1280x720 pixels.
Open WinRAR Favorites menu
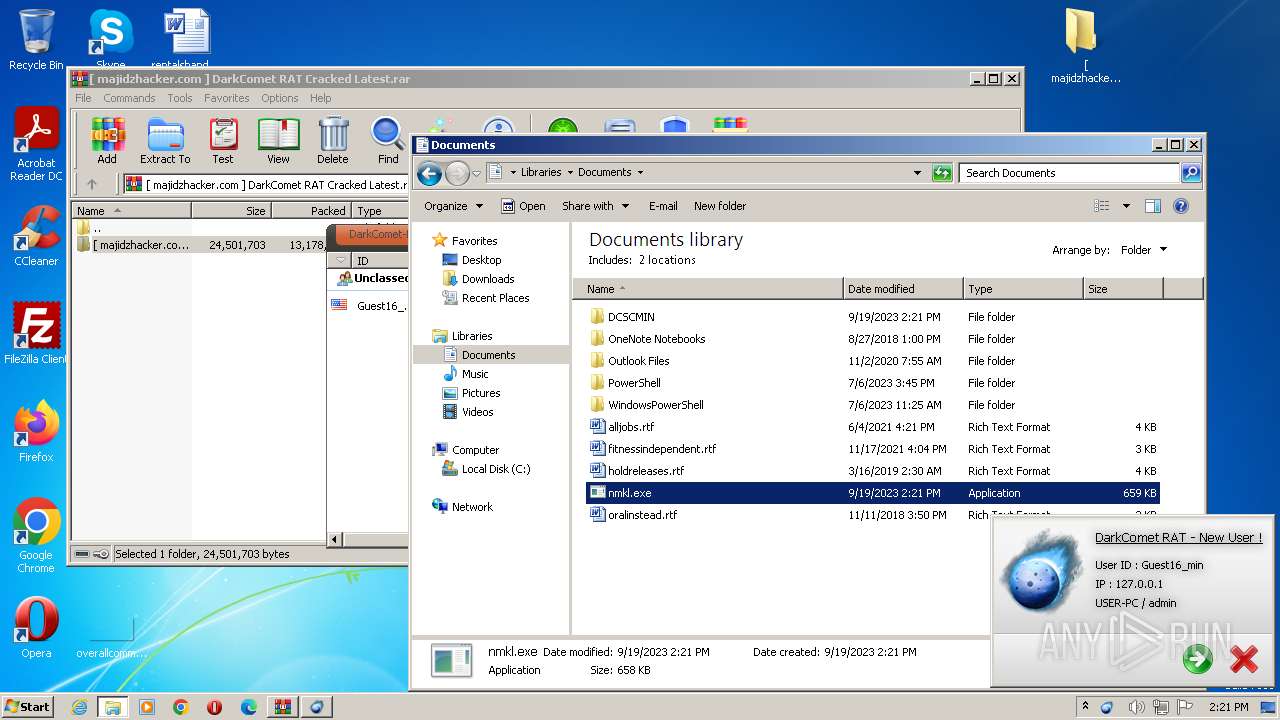coord(227,98)
